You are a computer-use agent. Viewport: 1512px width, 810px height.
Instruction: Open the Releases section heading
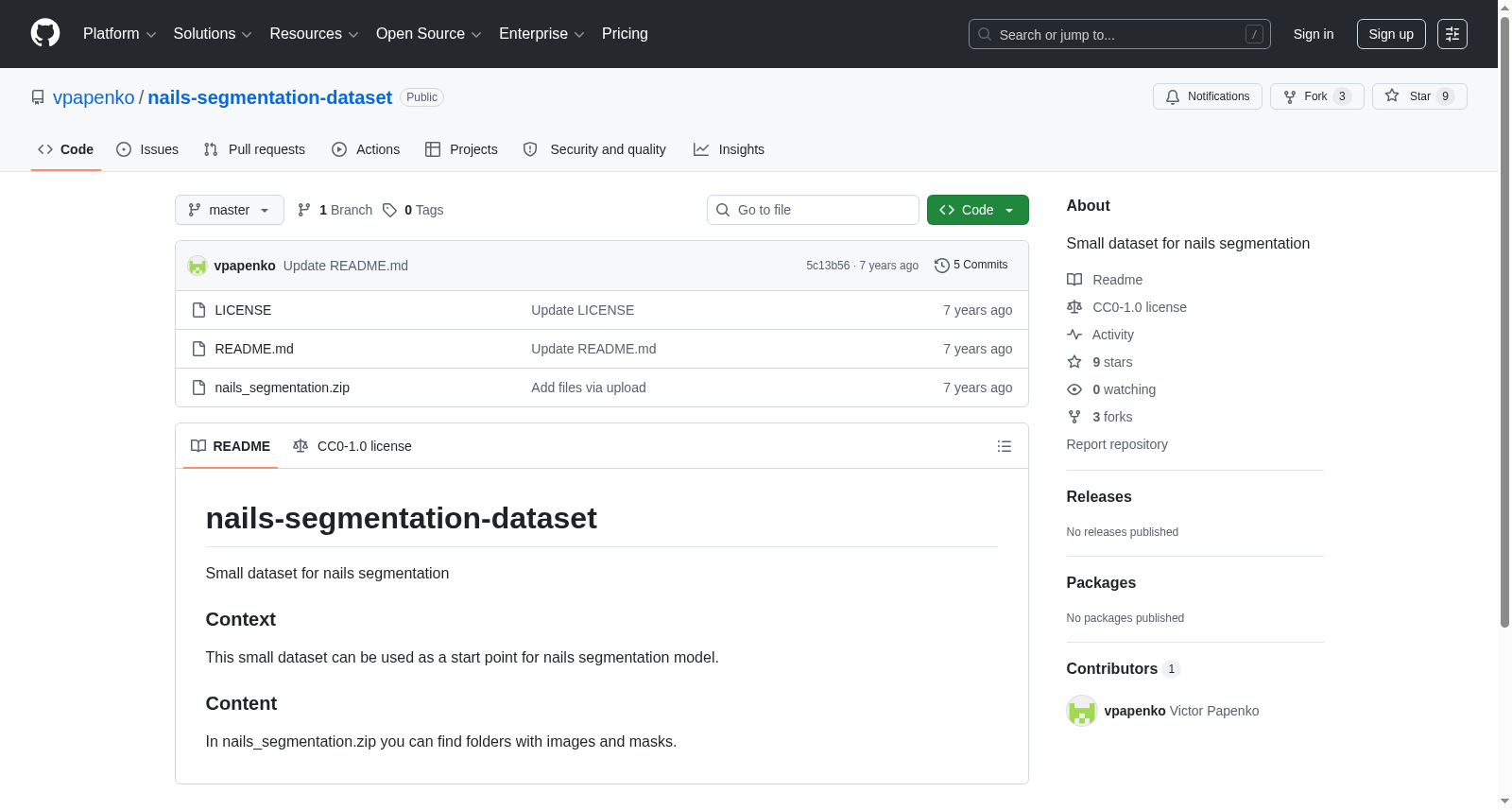pos(1099,497)
